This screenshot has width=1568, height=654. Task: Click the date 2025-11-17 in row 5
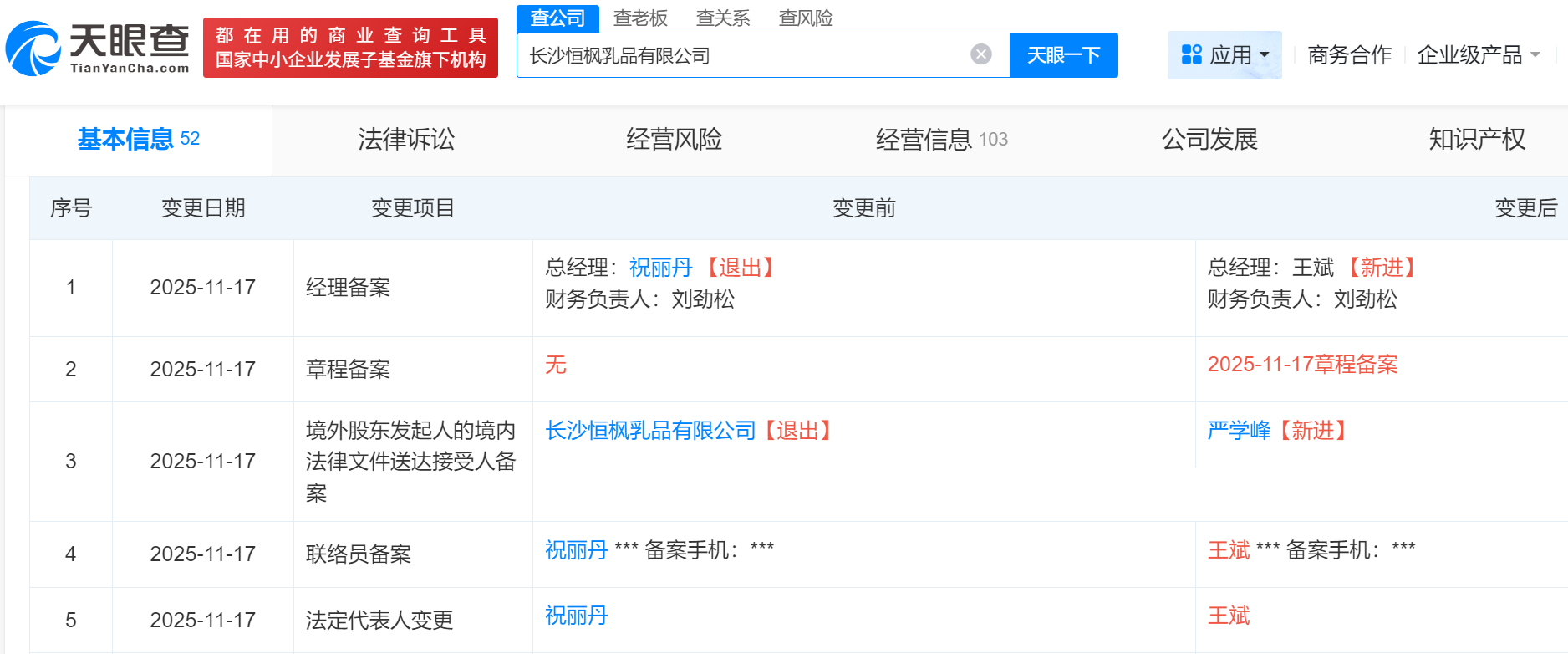[x=203, y=621]
